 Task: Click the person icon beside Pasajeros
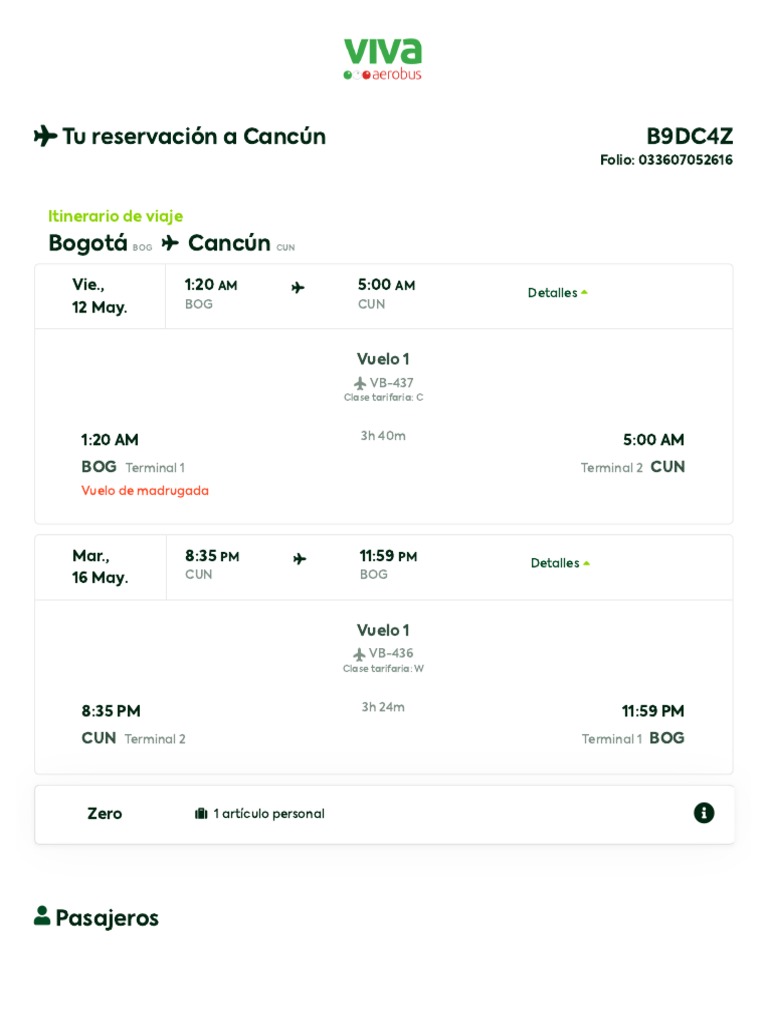(42, 916)
